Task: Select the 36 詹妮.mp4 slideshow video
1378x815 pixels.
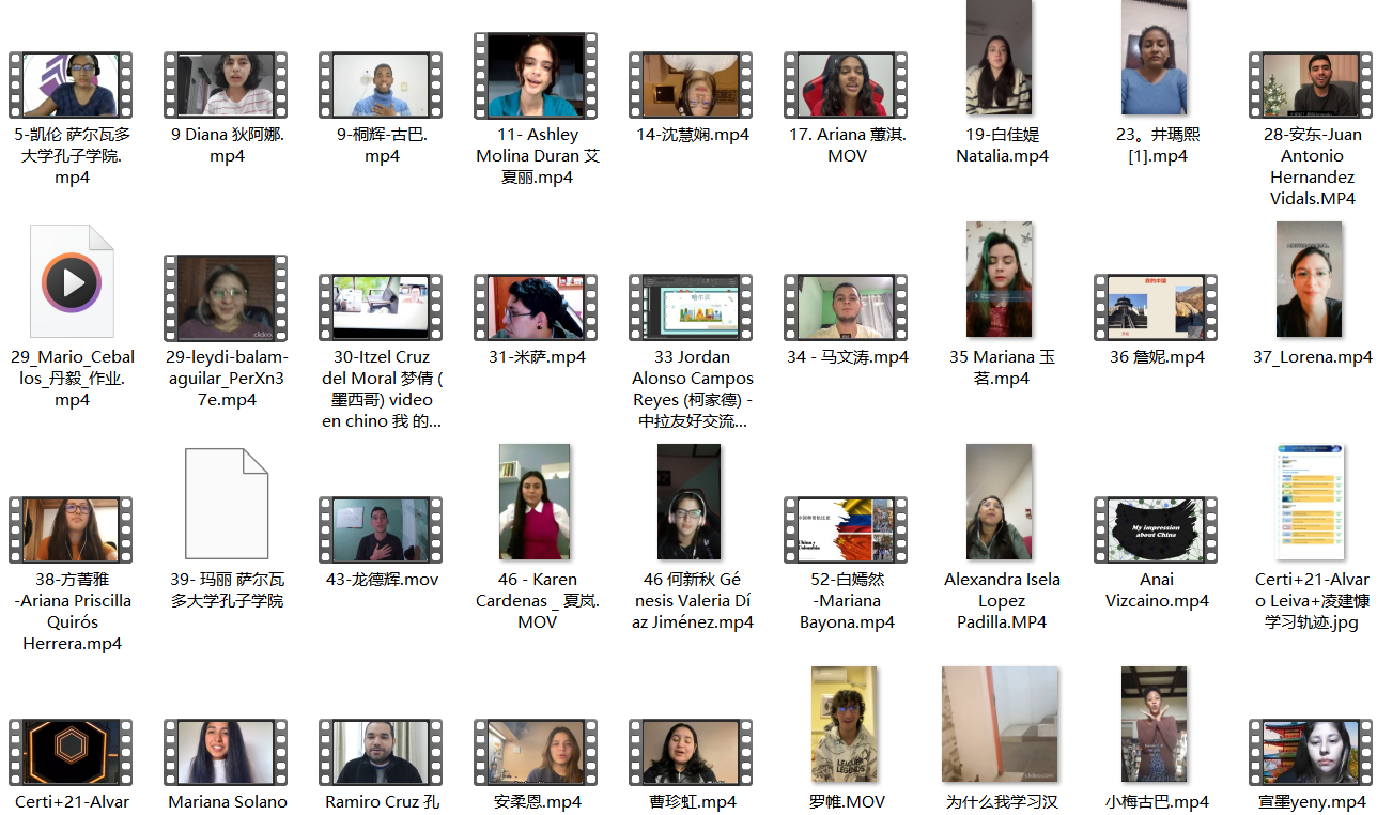Action: point(1156,308)
